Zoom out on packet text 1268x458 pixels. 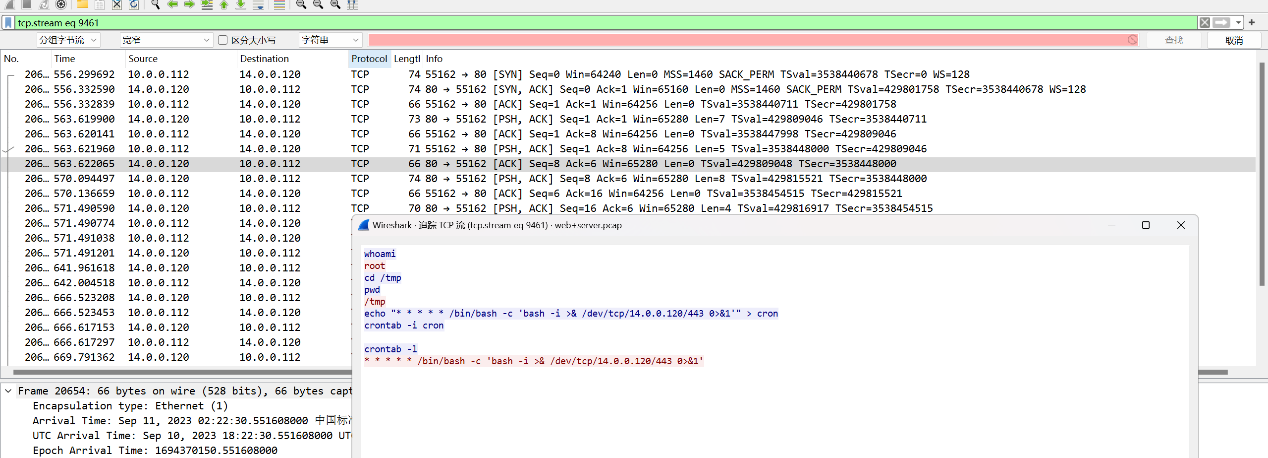[318, 4]
